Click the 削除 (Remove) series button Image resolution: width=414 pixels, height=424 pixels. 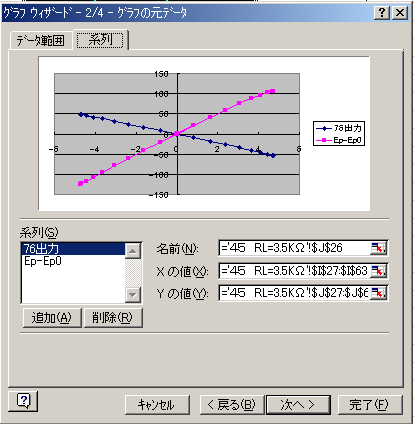(113, 318)
